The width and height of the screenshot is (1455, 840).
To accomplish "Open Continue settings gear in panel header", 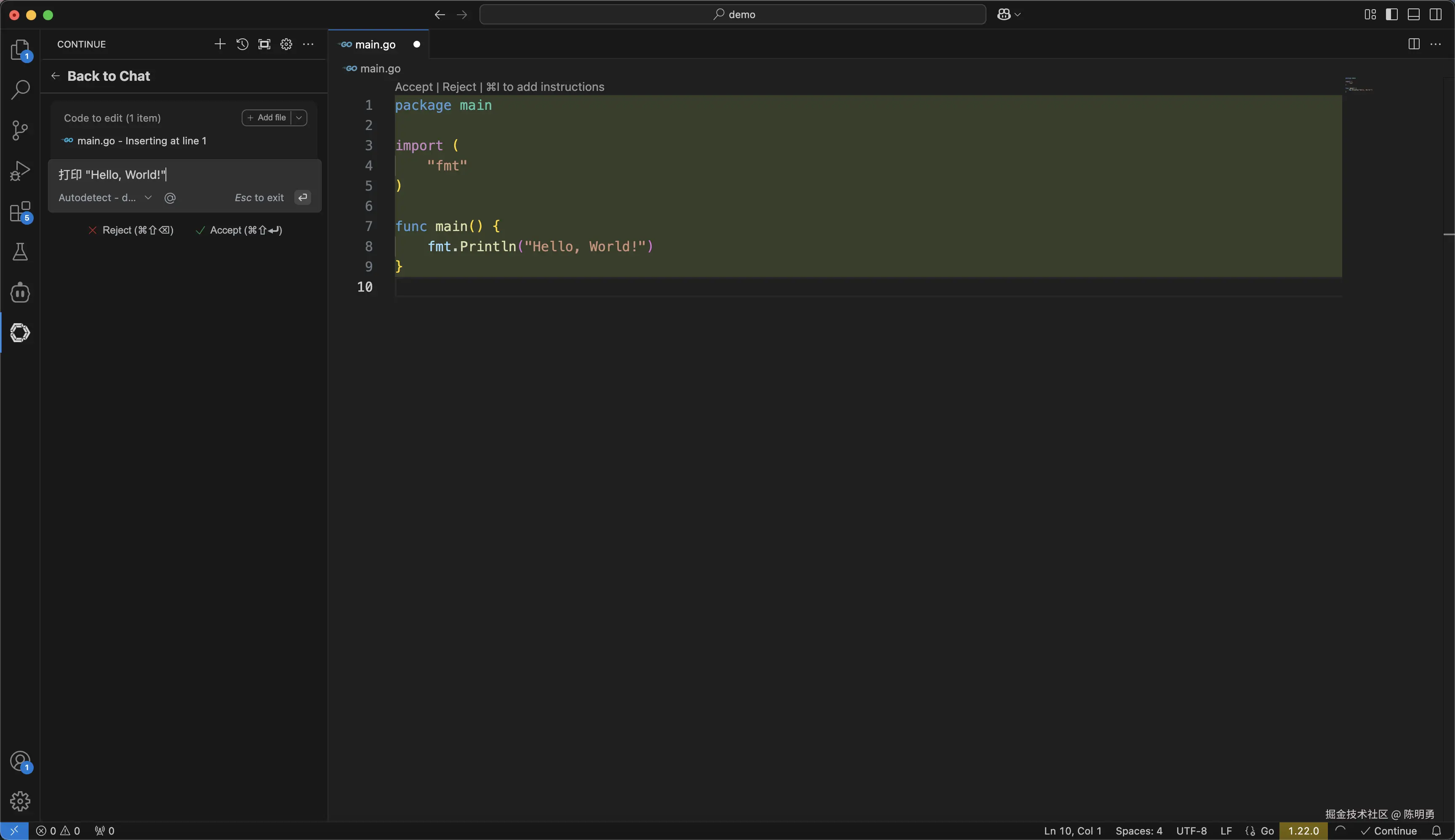I will 286,45.
